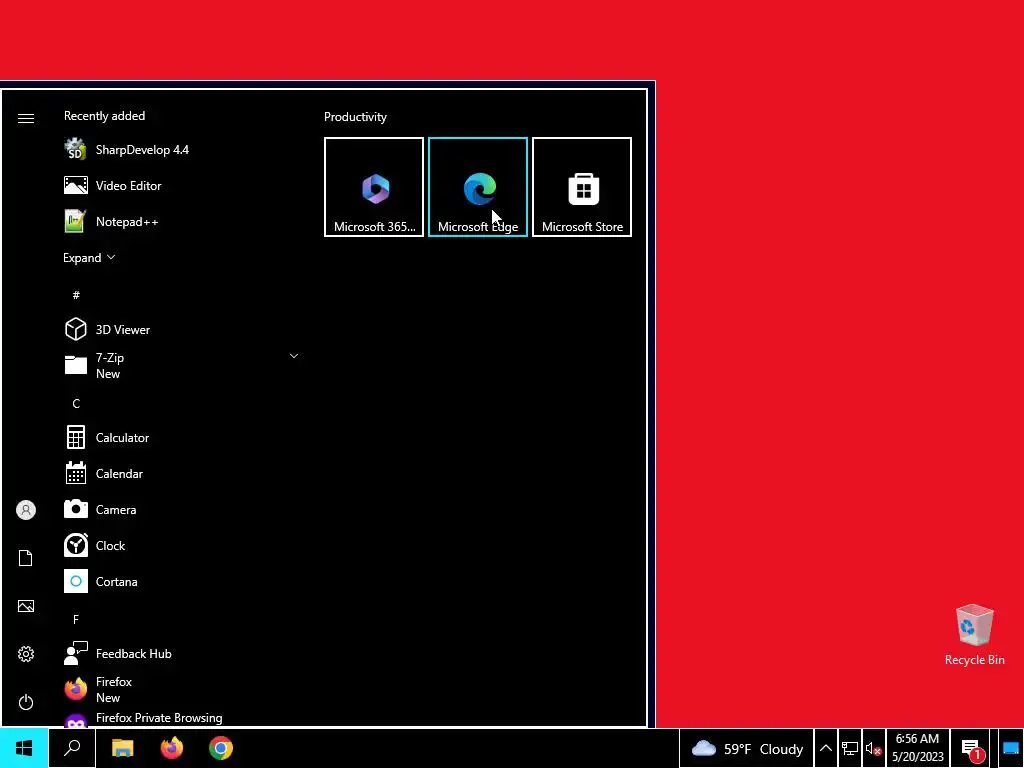Open Clock app
This screenshot has height=768, width=1024.
tap(181, 545)
